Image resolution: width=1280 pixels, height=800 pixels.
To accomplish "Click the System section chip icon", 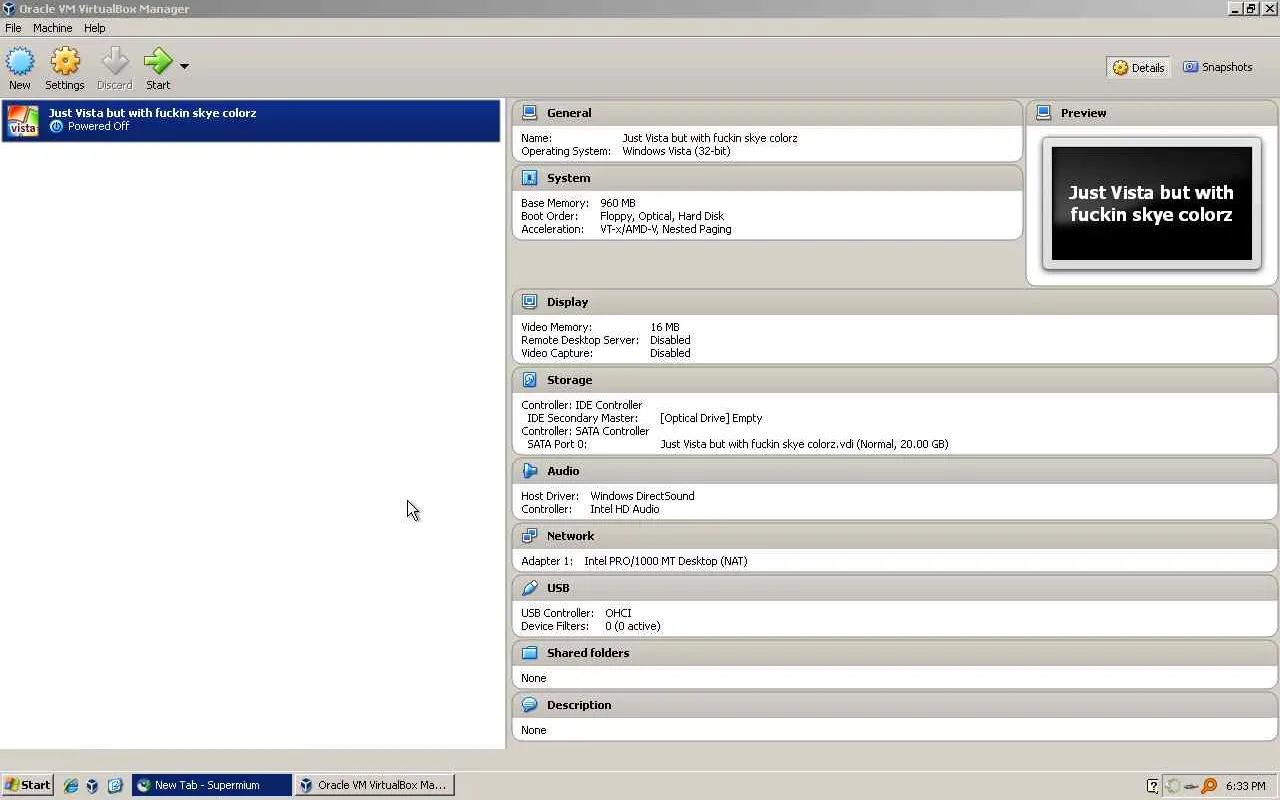I will point(530,178).
